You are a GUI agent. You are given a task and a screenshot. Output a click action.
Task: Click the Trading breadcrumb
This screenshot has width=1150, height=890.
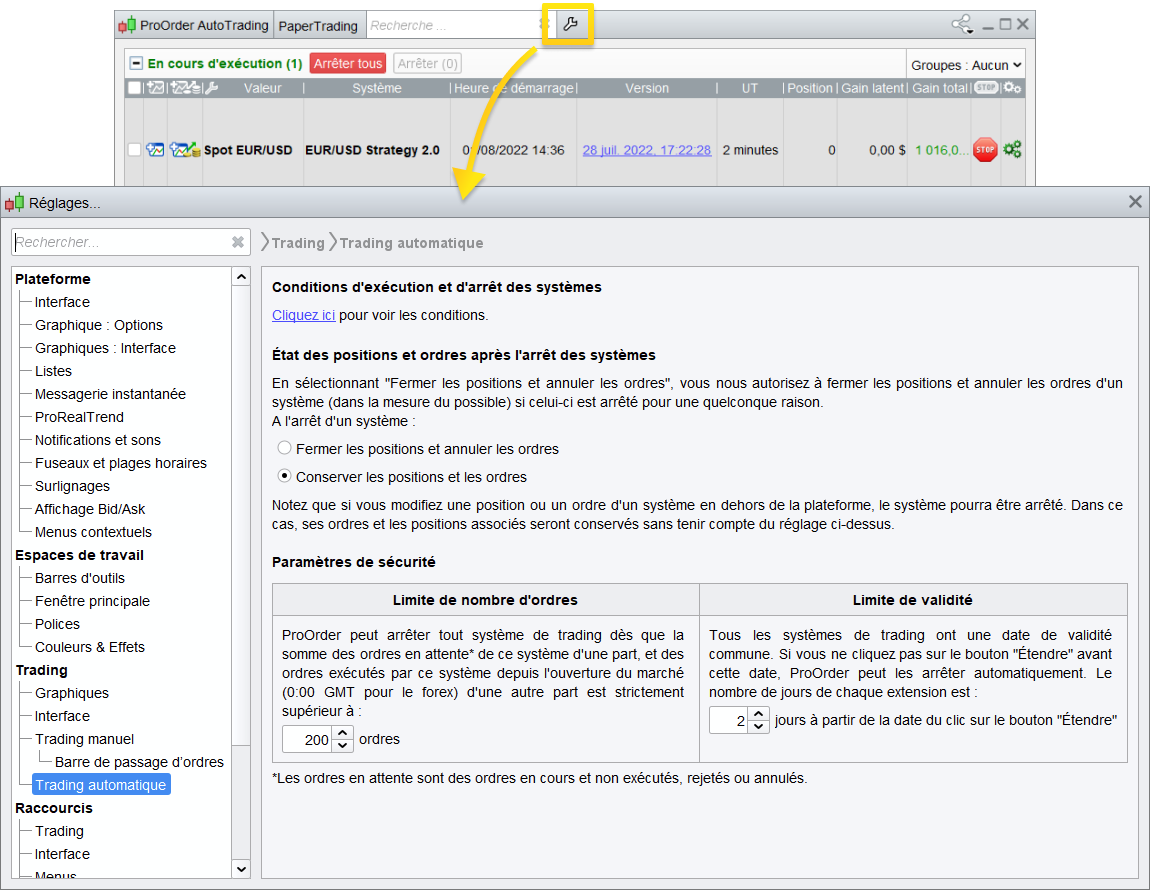[x=298, y=243]
